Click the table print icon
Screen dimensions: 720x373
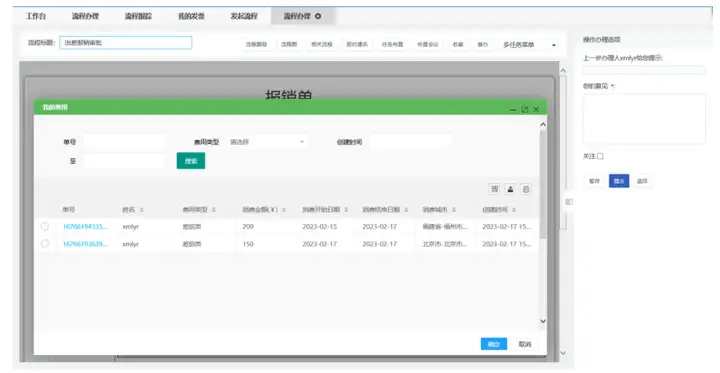point(526,189)
